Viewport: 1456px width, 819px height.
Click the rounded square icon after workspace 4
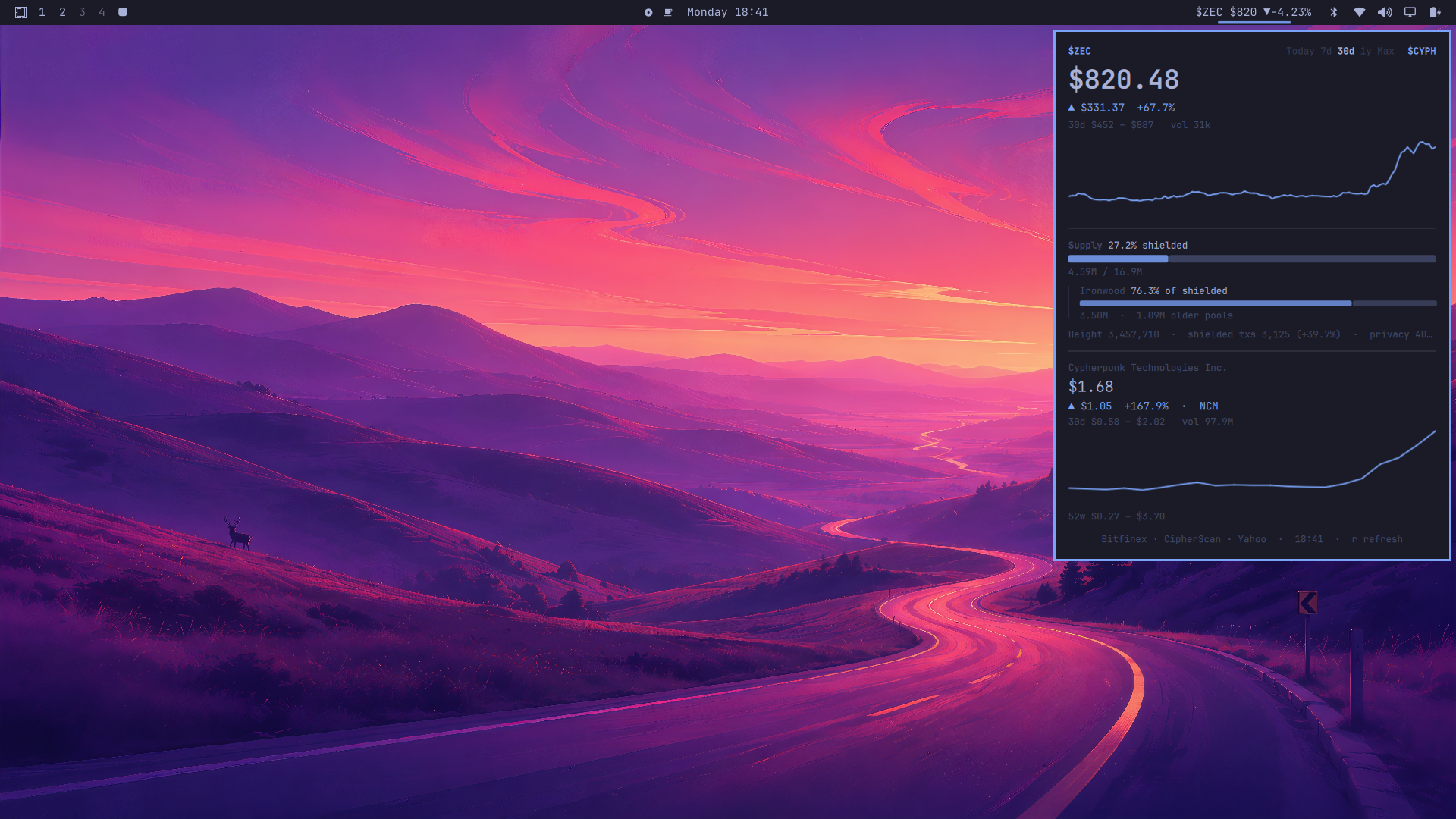click(x=123, y=12)
